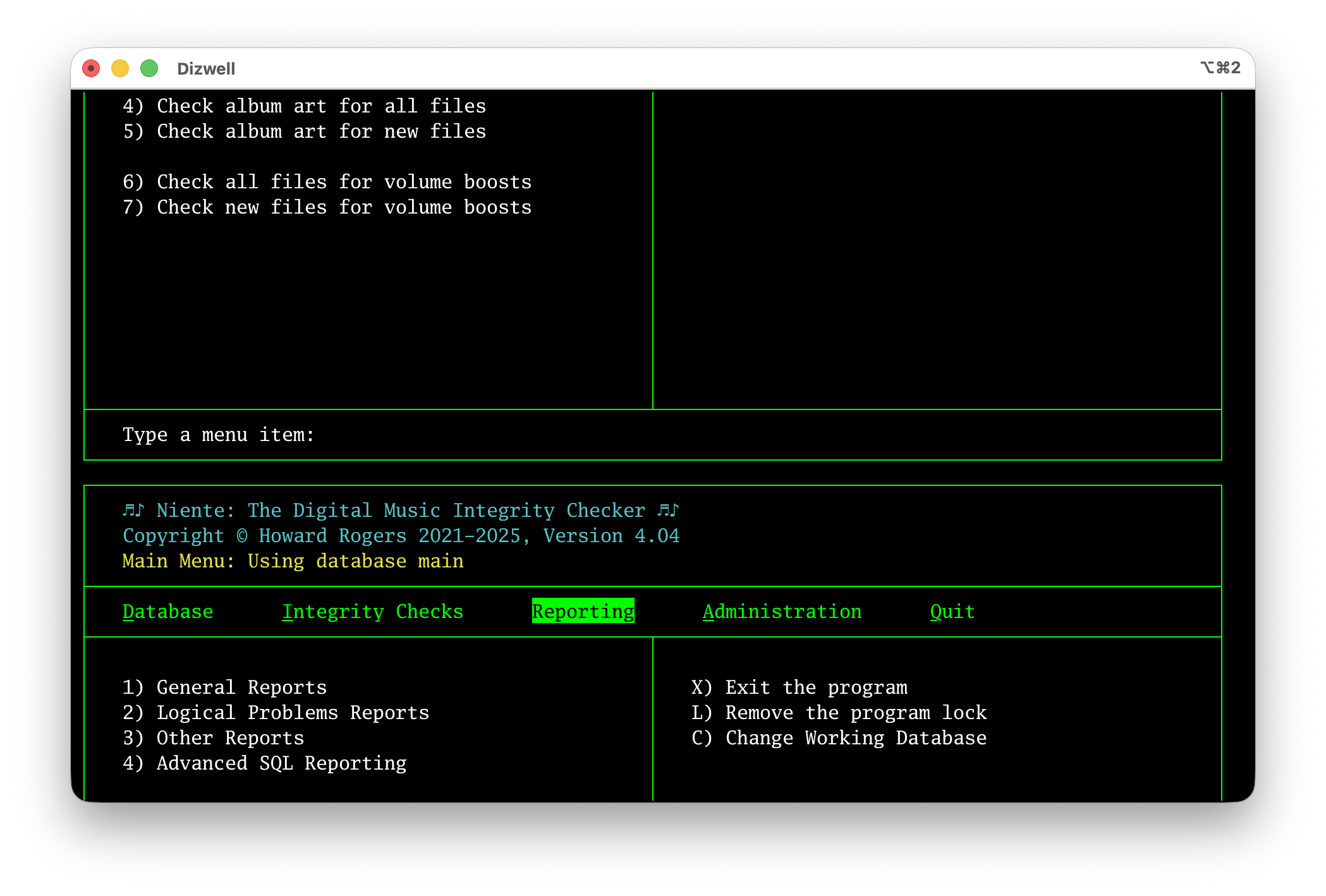
Task: Click the yellow minimize window button
Action: point(120,68)
